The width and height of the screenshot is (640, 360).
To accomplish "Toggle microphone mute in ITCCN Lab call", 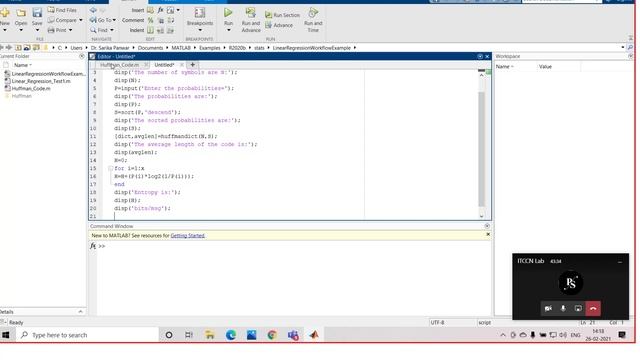I will (x=563, y=309).
